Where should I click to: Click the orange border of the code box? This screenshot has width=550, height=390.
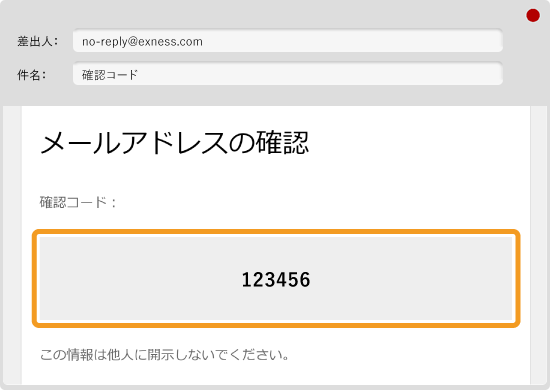point(276,233)
